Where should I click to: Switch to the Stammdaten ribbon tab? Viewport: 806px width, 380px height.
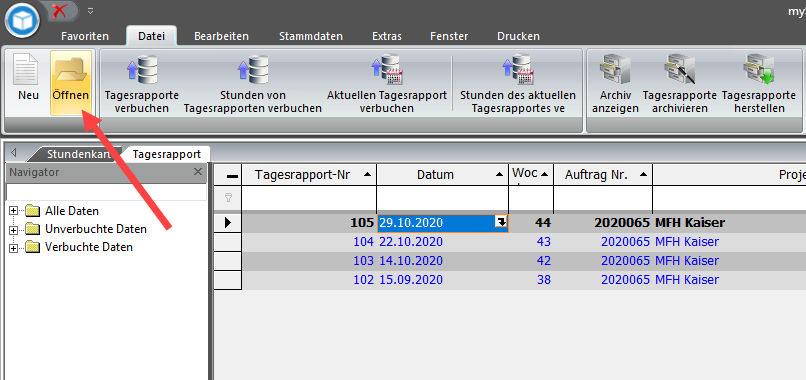click(311, 37)
